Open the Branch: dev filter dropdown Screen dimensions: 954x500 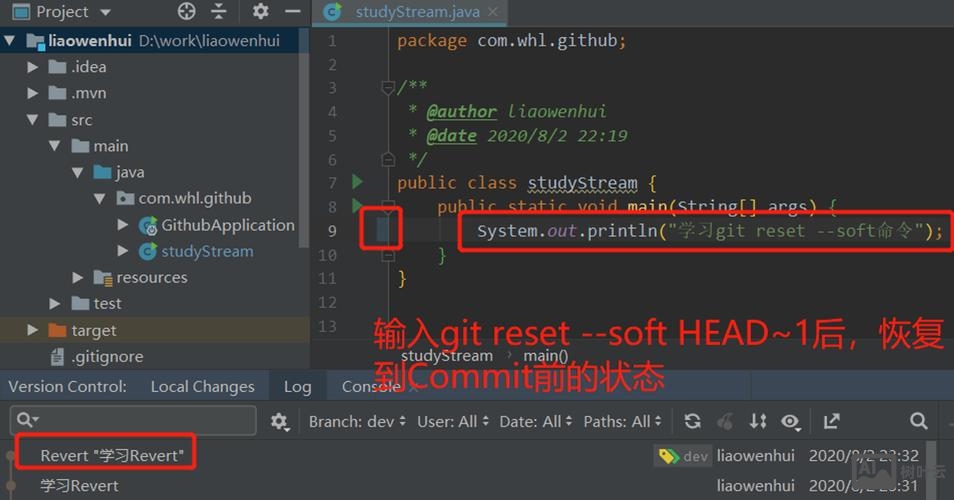click(x=357, y=422)
